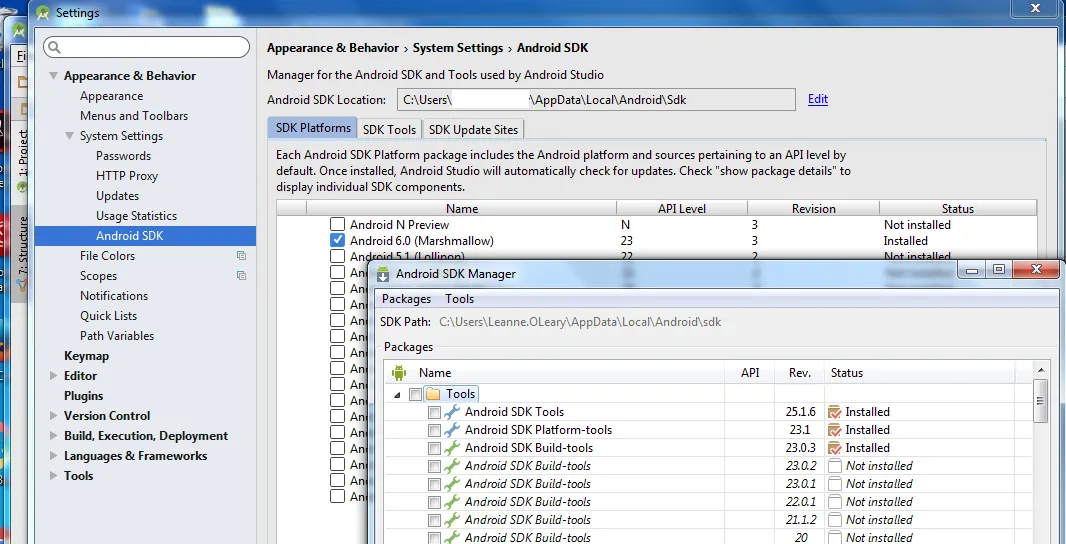Click installed status icon for Build-tools 23.0.3

tap(835, 448)
